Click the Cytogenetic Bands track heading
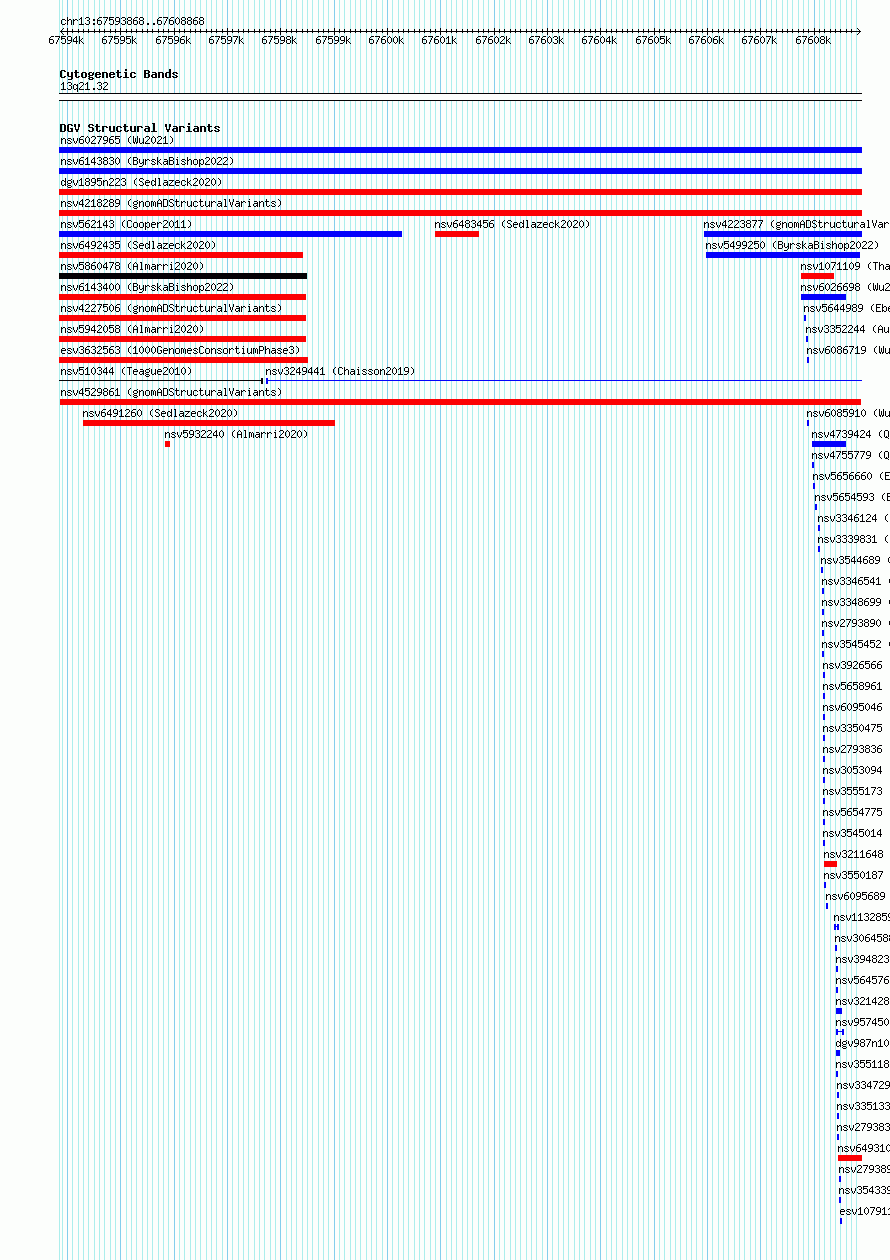Viewport: 890px width, 1260px height. click(x=119, y=74)
